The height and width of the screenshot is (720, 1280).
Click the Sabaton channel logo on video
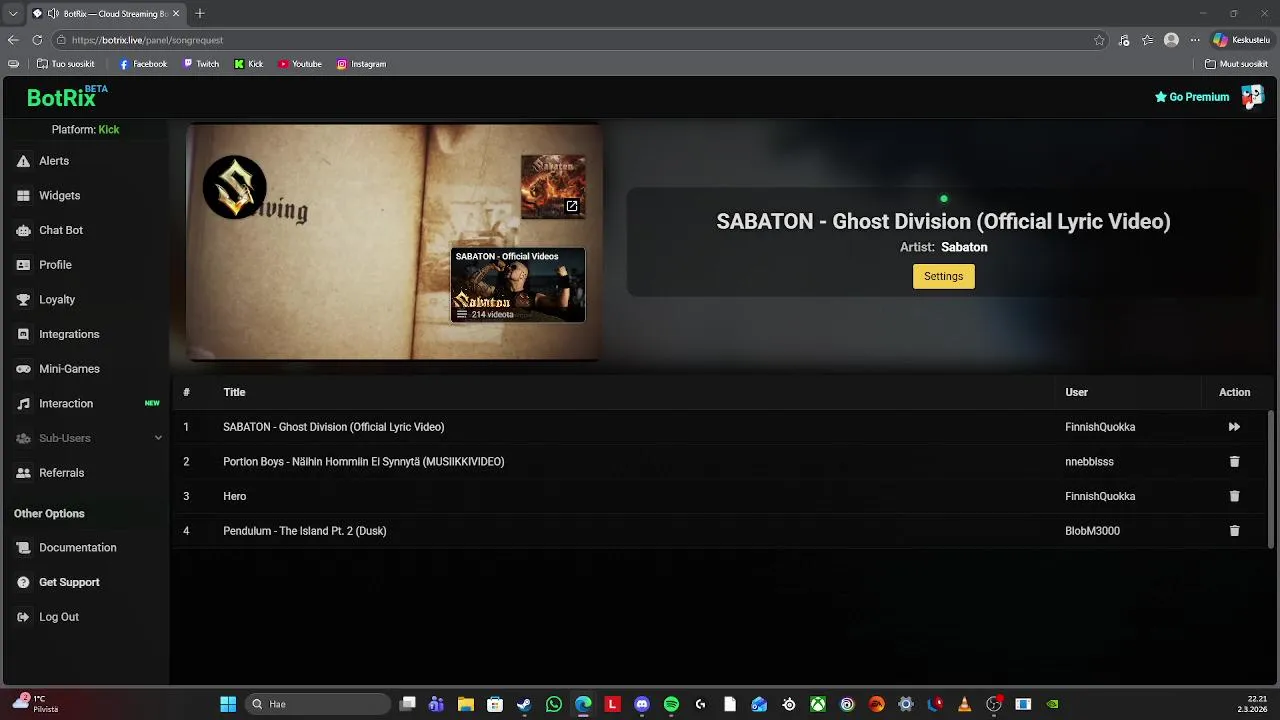click(x=235, y=187)
